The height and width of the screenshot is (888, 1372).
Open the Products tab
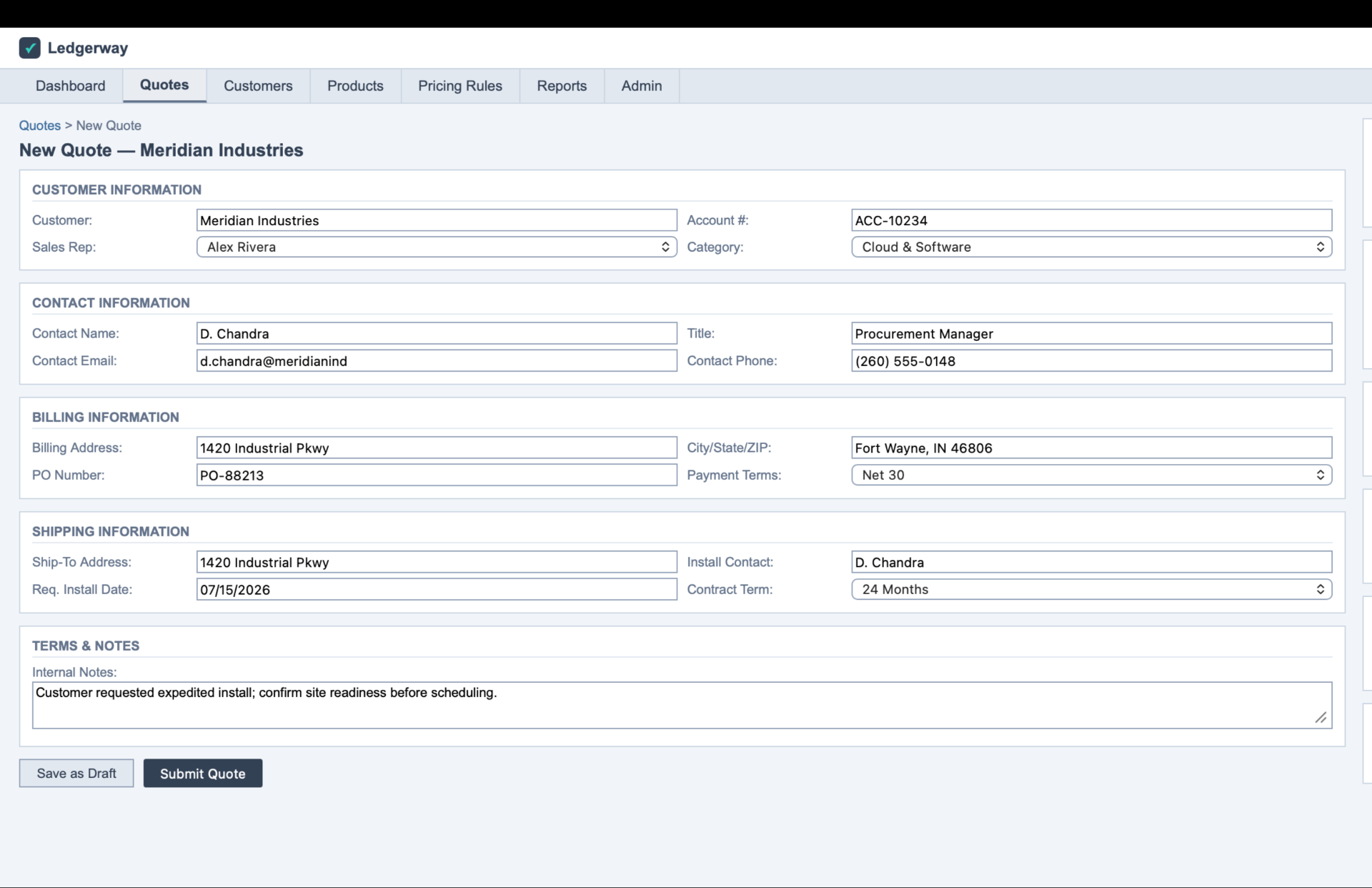point(355,86)
